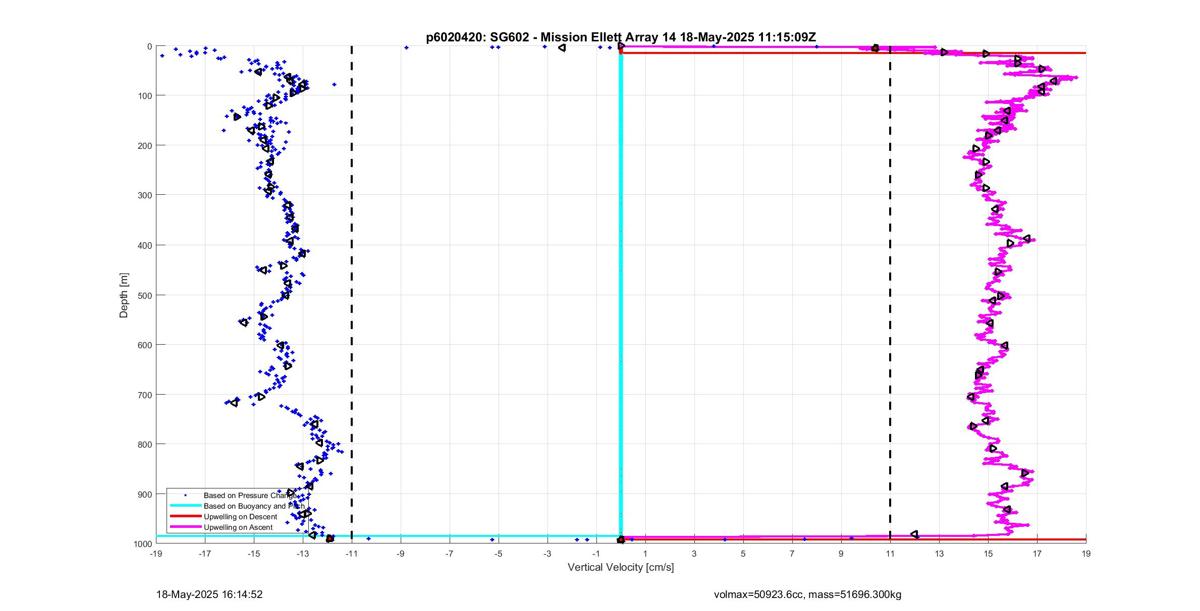Click the vertical cyan buoyancy line at zero velocity

621,290
